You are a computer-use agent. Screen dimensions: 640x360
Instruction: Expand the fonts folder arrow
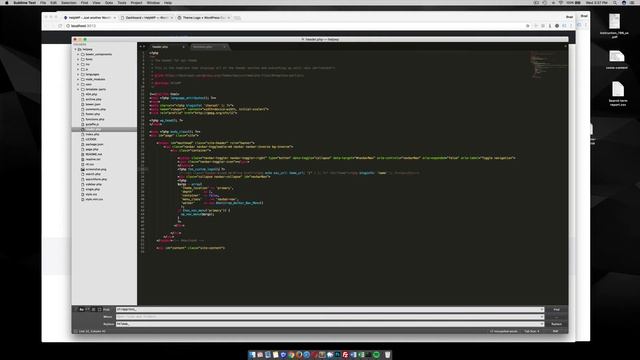pos(78,59)
